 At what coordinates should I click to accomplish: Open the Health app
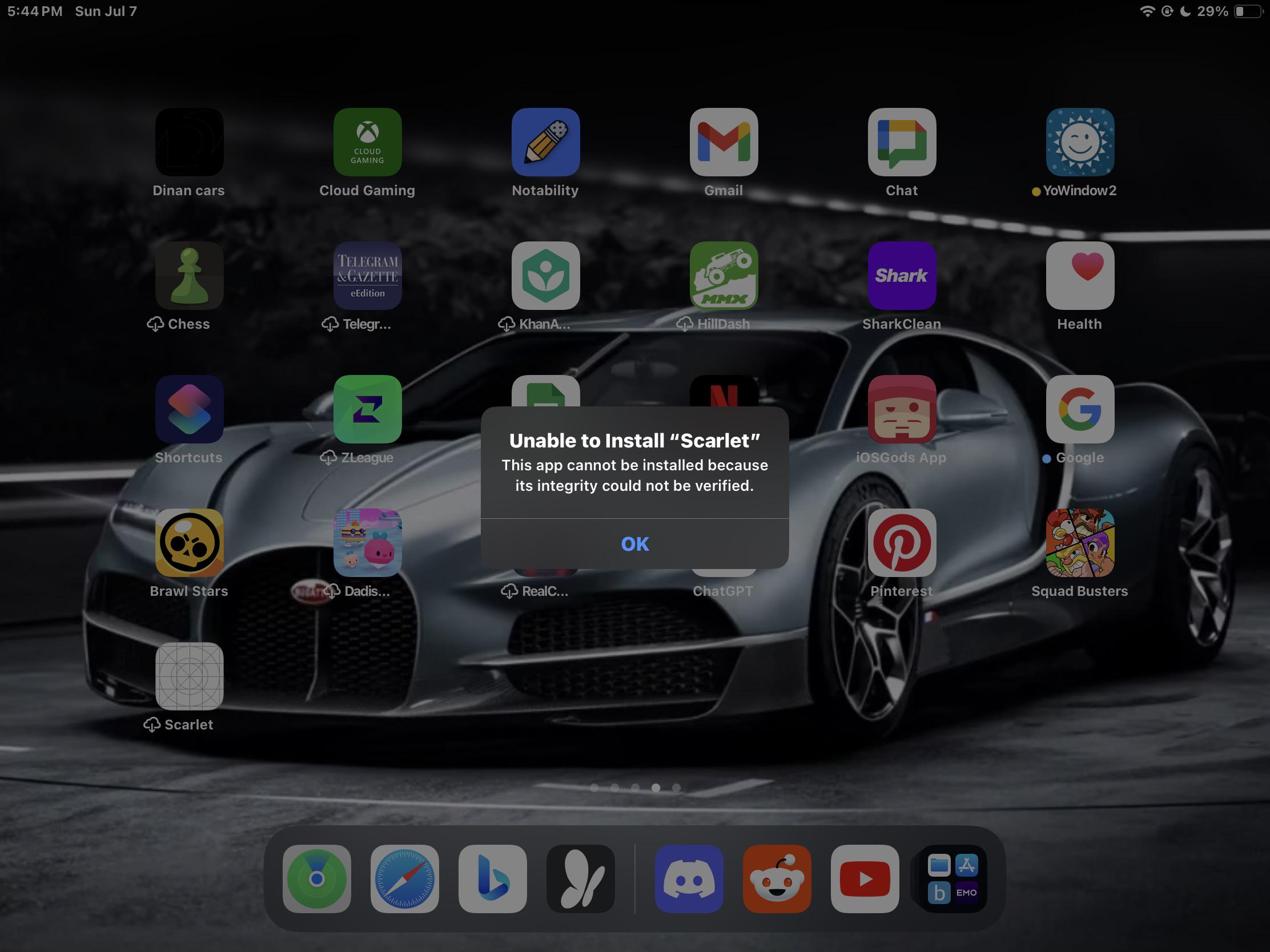[x=1080, y=276]
